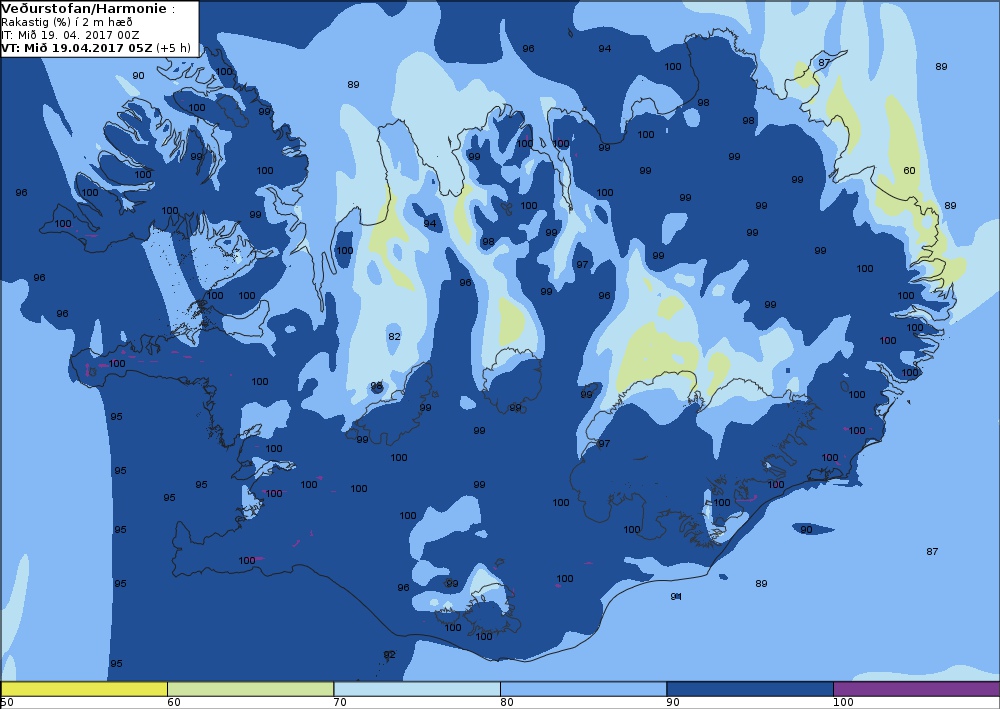
Task: Click the light blue 70–80 legend band
Action: [x=416, y=689]
